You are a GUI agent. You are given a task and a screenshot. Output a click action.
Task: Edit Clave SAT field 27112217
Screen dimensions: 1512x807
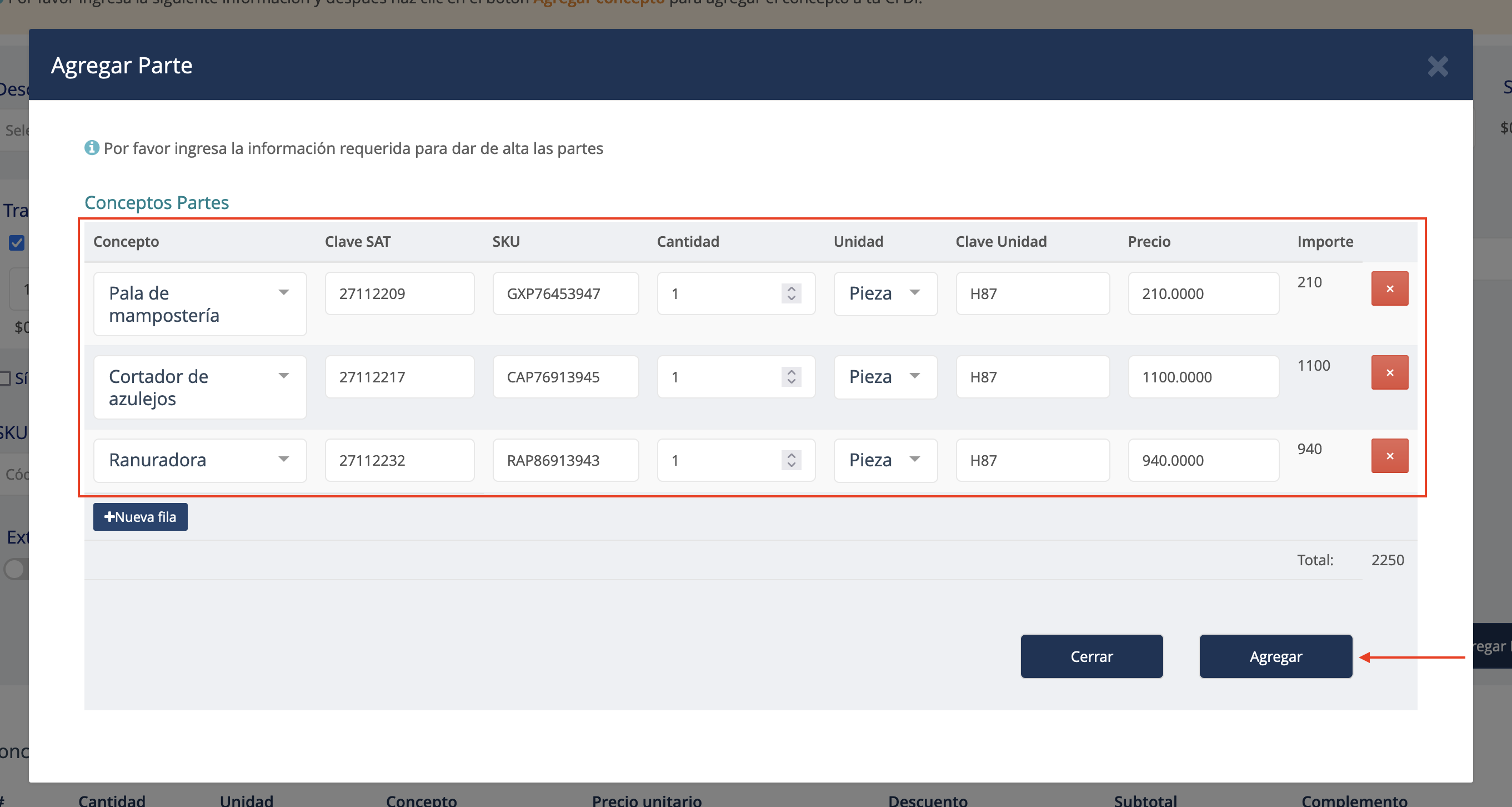coord(399,376)
